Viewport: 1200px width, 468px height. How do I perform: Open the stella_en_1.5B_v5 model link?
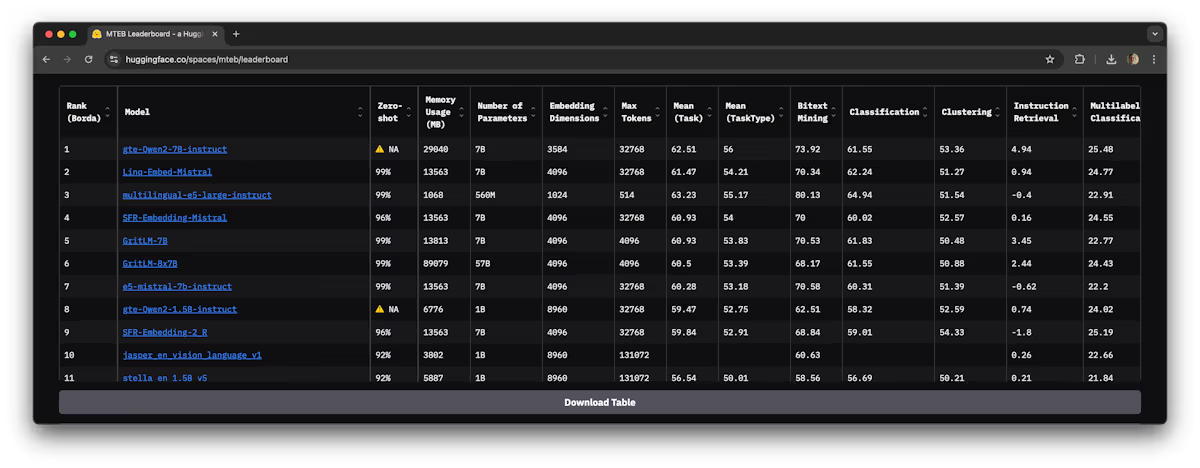(x=165, y=378)
